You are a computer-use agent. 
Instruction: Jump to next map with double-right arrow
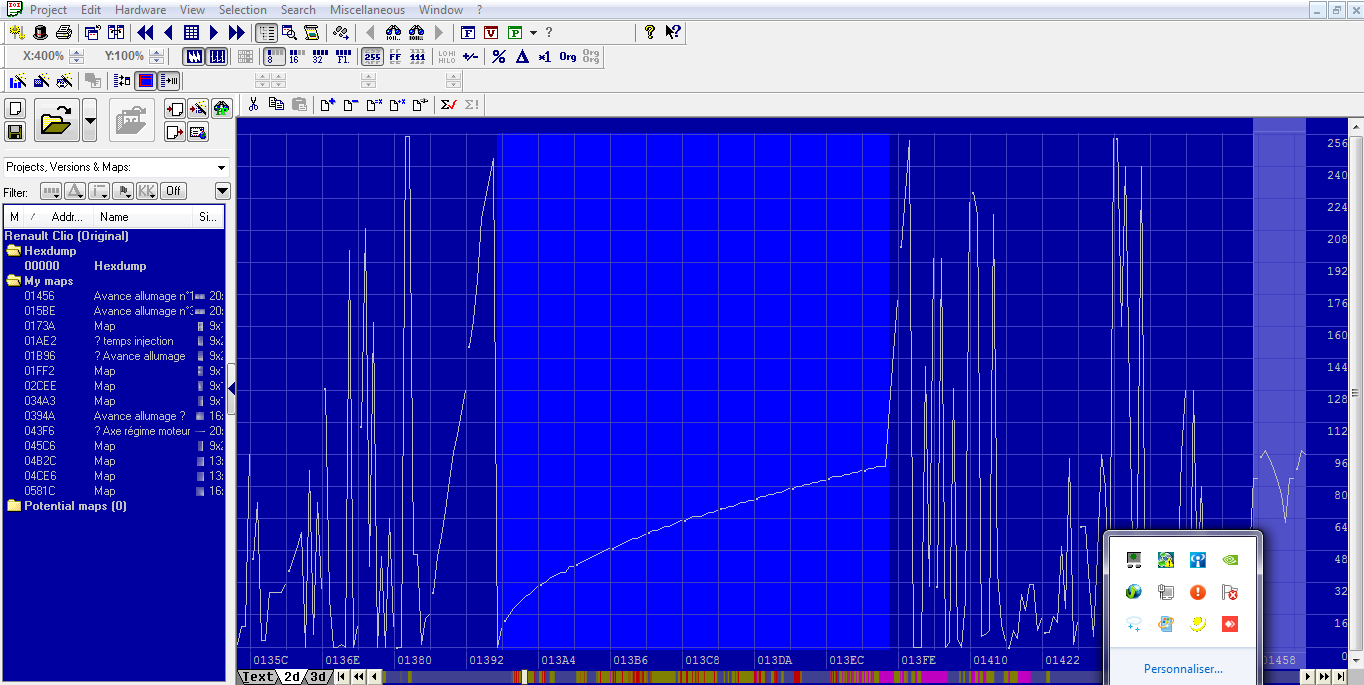point(236,33)
